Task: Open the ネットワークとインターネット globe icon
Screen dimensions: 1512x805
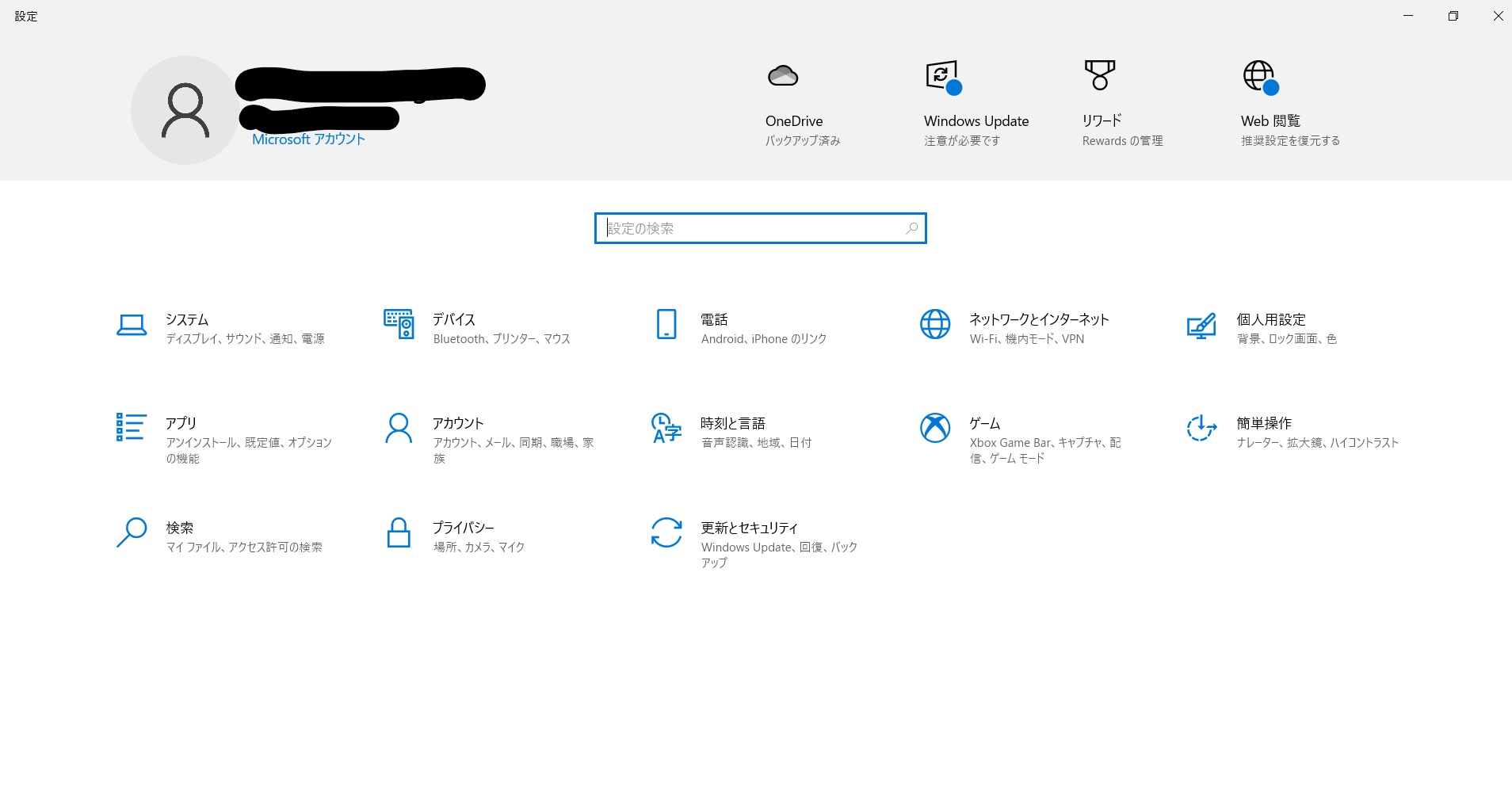Action: 935,324
